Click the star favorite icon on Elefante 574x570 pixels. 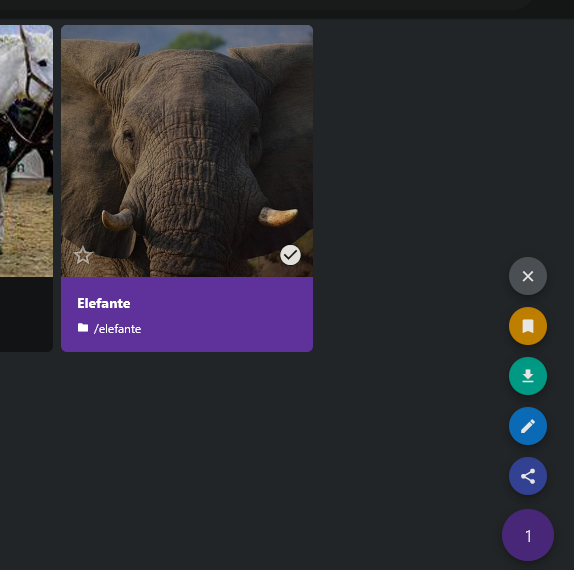click(83, 255)
